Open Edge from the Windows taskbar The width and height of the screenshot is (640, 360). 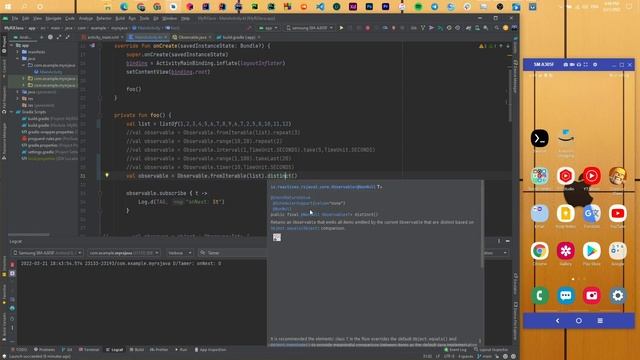124,7
